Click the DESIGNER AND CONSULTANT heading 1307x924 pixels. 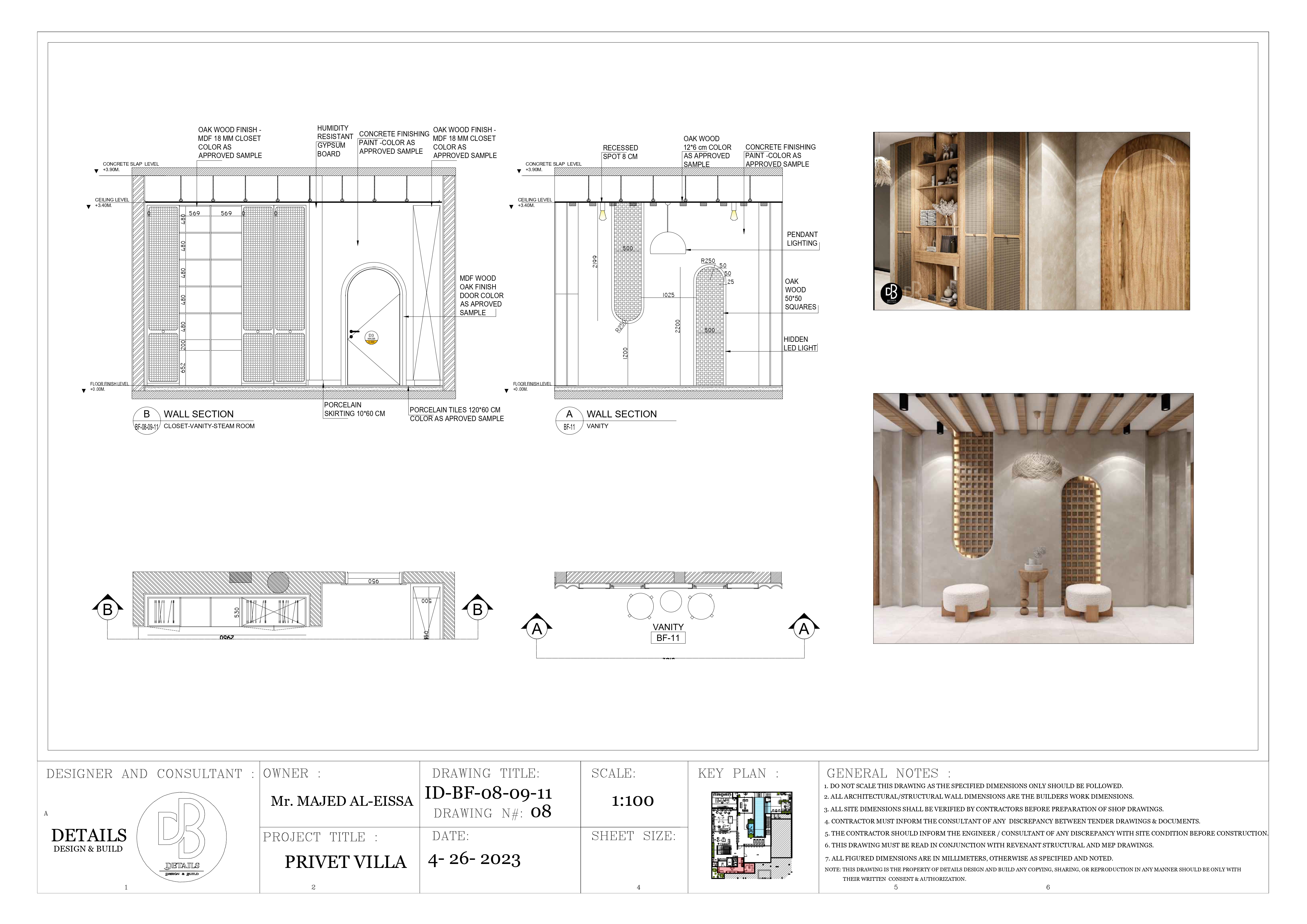pyautogui.click(x=150, y=774)
